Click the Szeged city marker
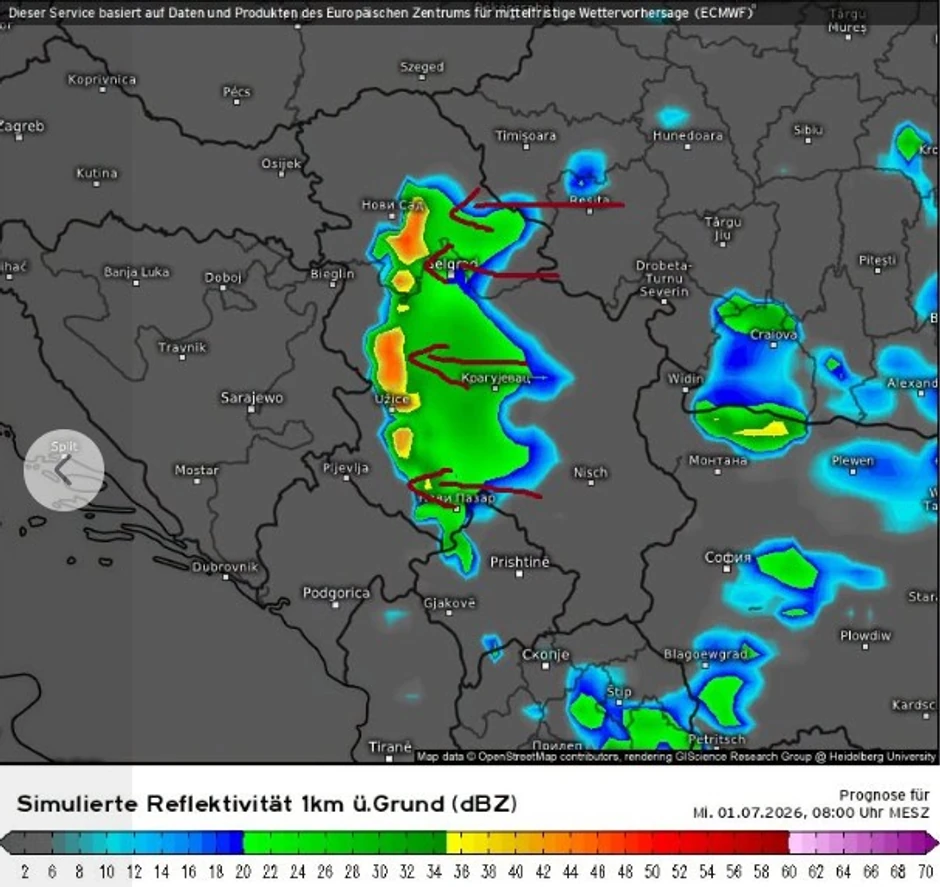This screenshot has width=940, height=887. 422,78
